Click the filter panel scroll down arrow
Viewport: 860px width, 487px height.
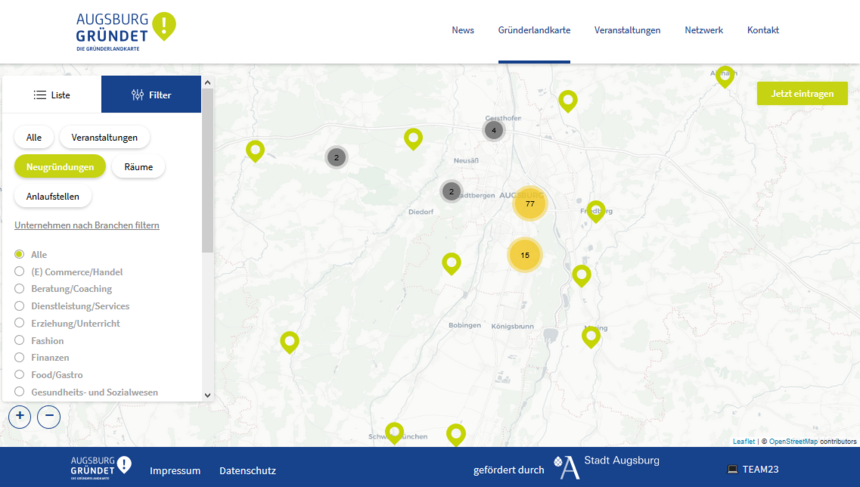pyautogui.click(x=207, y=395)
